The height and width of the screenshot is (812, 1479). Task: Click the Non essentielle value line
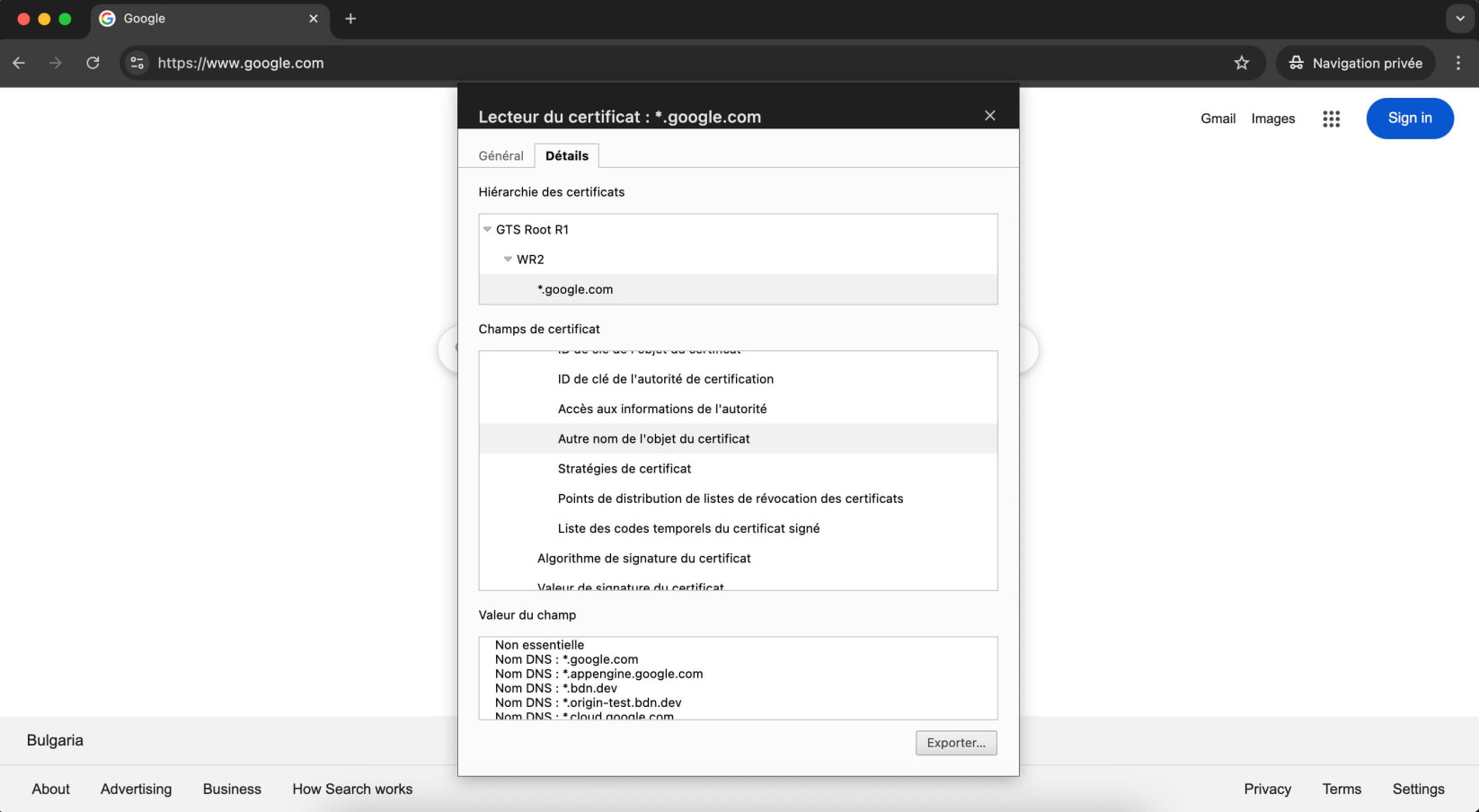pos(539,645)
